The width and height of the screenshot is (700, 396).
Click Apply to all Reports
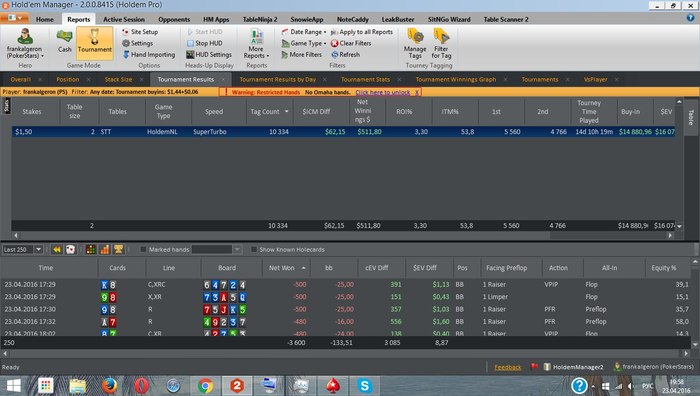coord(362,32)
